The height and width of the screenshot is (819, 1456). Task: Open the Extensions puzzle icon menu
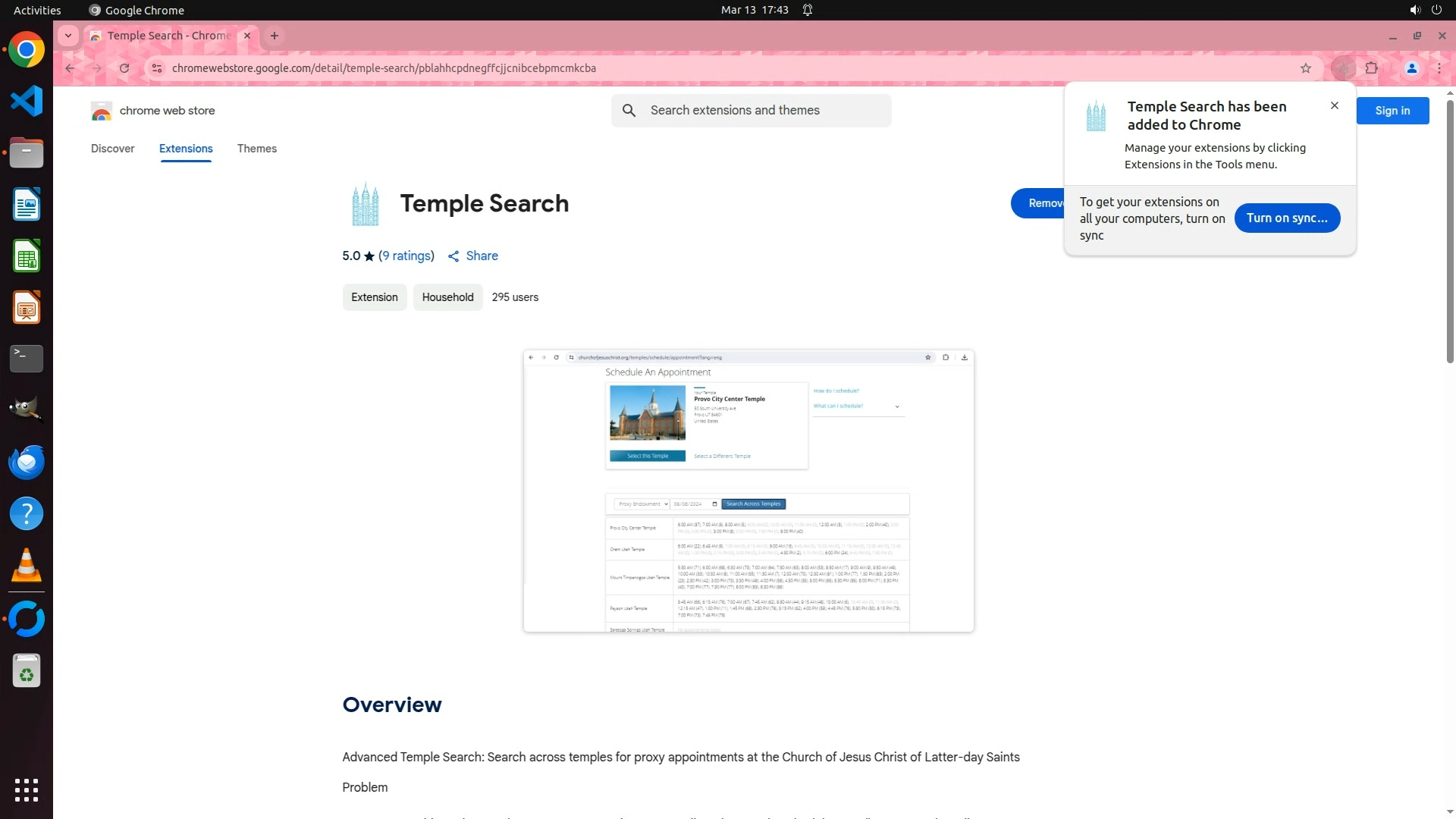tap(1371, 68)
